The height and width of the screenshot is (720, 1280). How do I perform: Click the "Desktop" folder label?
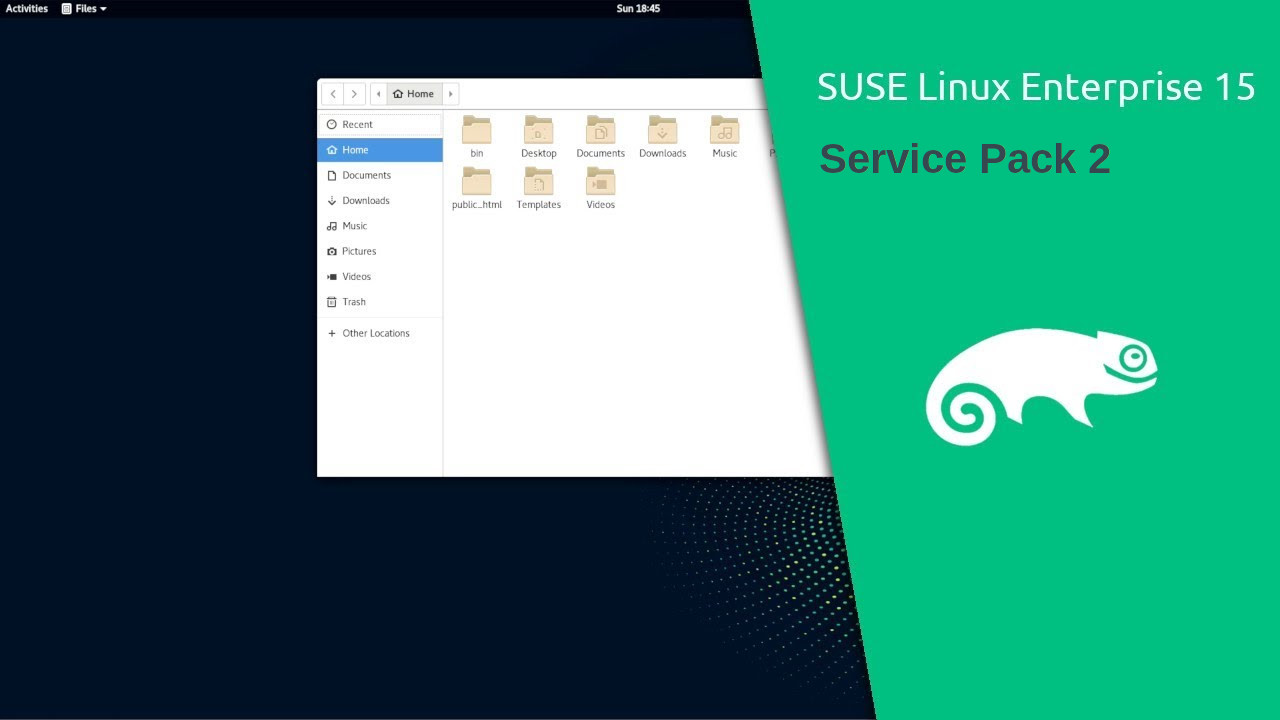tap(538, 154)
